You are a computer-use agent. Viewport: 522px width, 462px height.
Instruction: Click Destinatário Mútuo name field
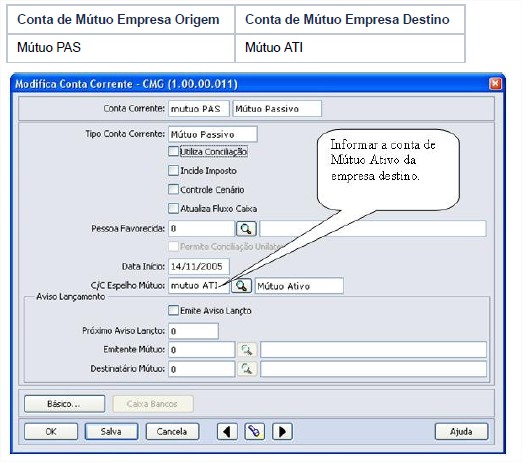(x=373, y=369)
